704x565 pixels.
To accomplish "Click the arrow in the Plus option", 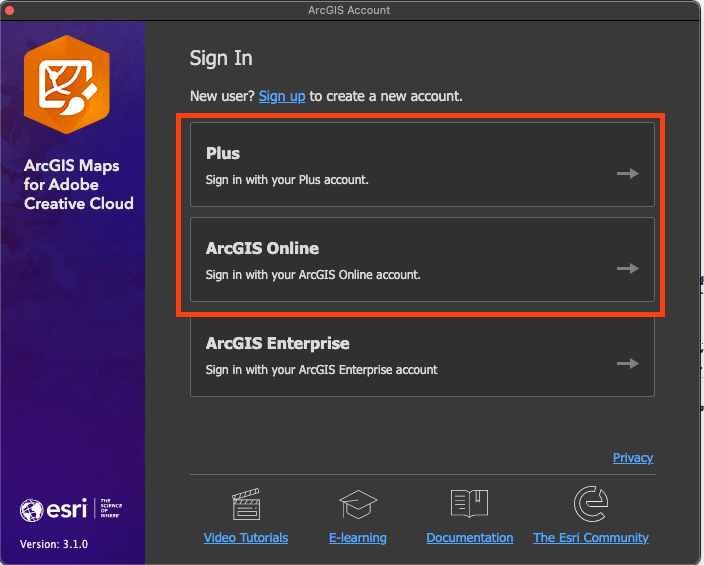I will (627, 173).
